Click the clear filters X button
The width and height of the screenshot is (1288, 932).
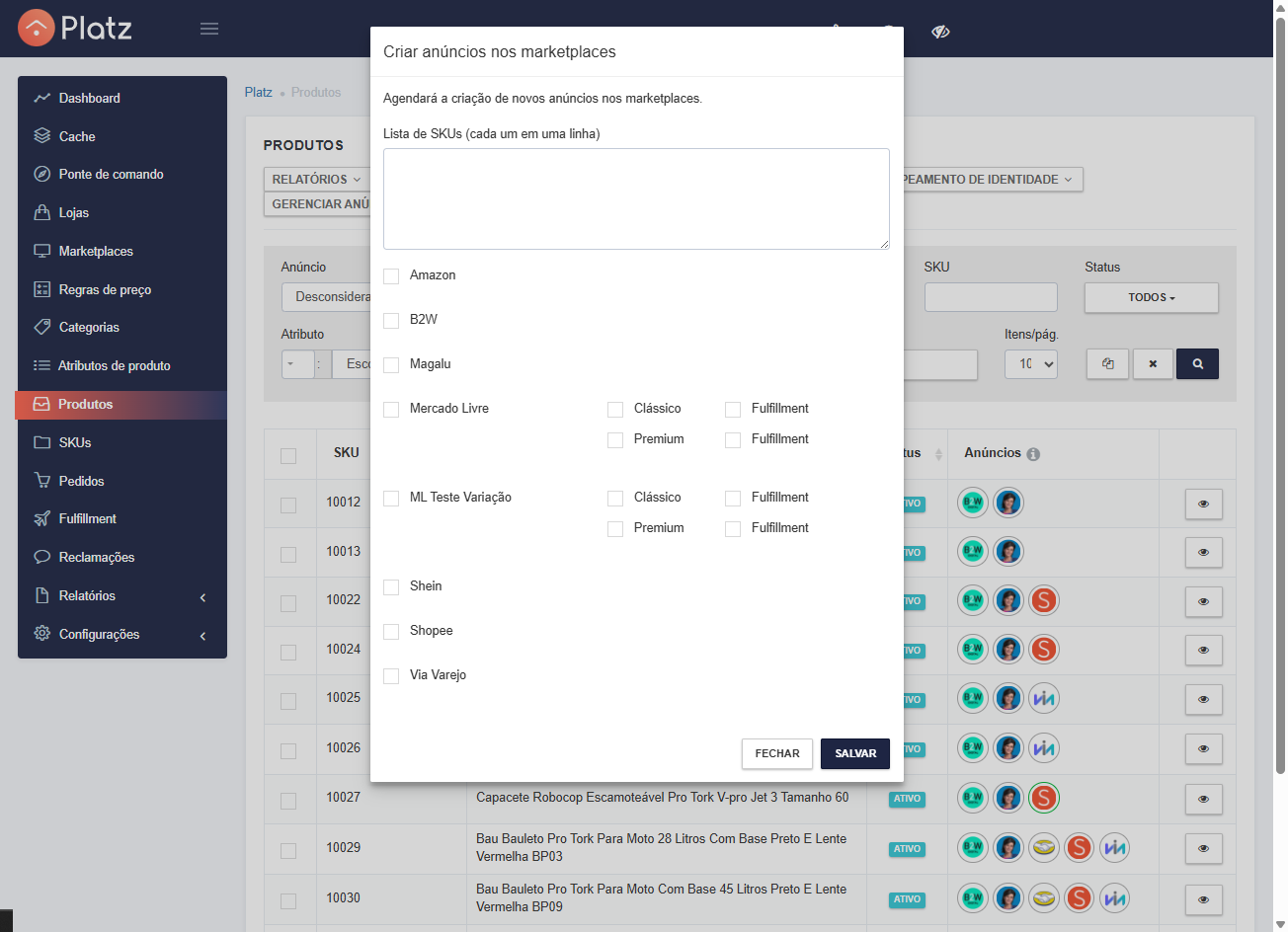pos(1153,363)
